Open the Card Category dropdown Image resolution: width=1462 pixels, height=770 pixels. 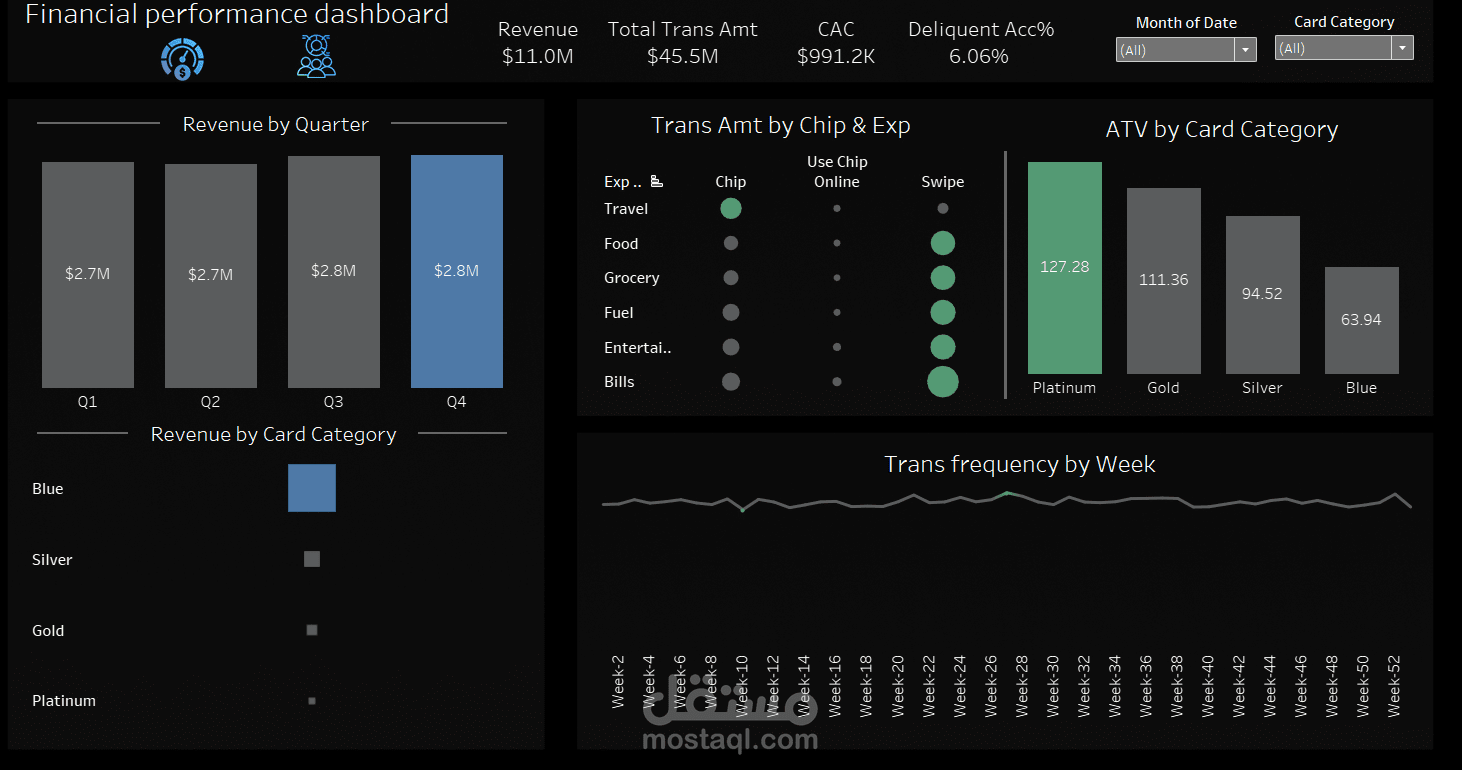(1401, 47)
